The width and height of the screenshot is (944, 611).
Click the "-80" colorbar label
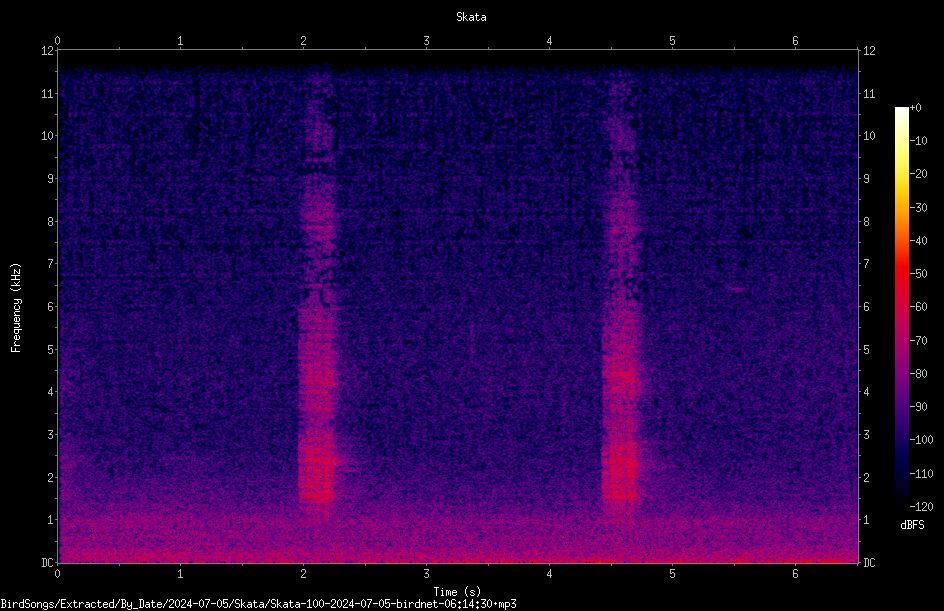(x=918, y=374)
